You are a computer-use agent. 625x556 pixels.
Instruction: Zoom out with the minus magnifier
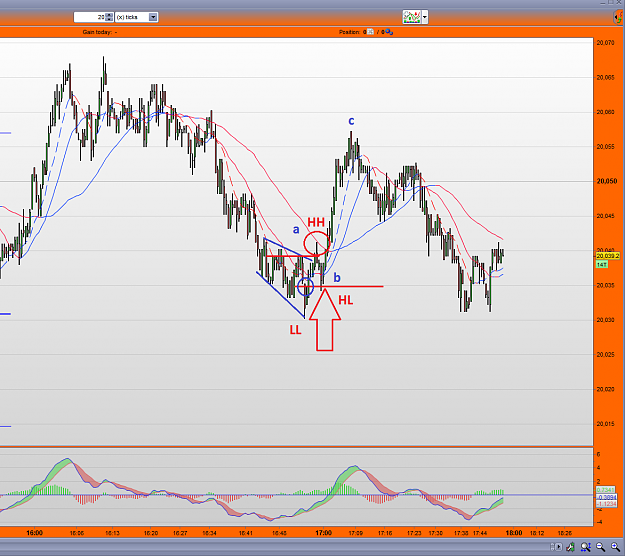coord(600,547)
